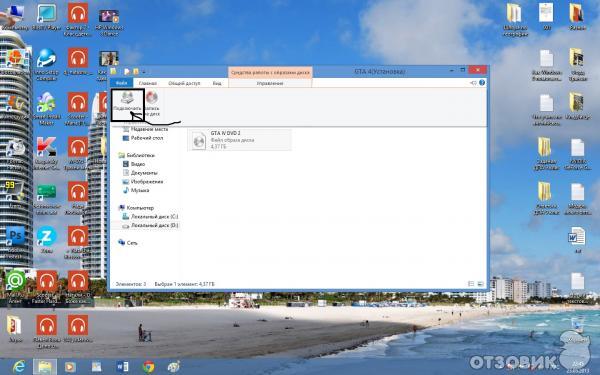Select the Управление ribbon tab
This screenshot has width=600, height=375.
pyautogui.click(x=270, y=83)
